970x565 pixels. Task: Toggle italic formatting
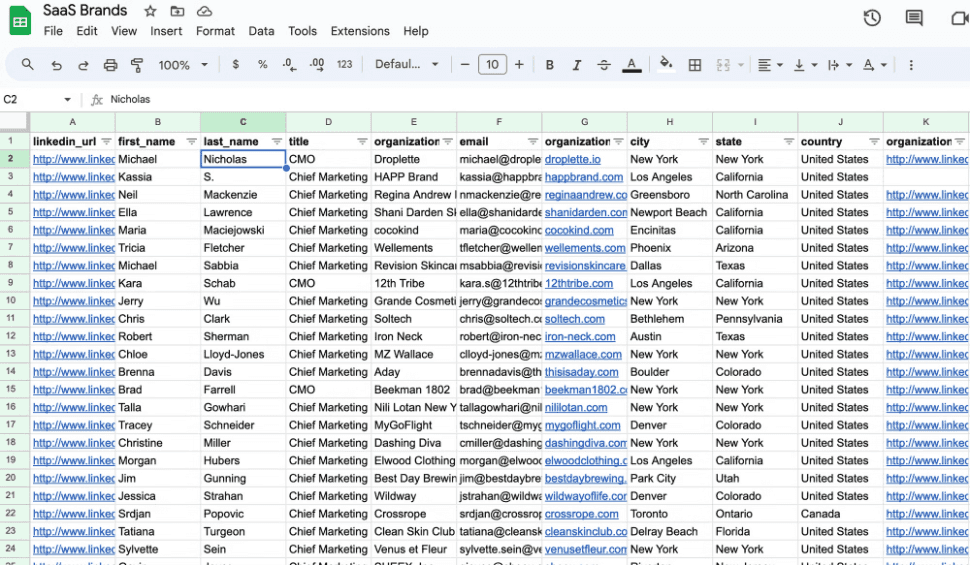tap(577, 65)
